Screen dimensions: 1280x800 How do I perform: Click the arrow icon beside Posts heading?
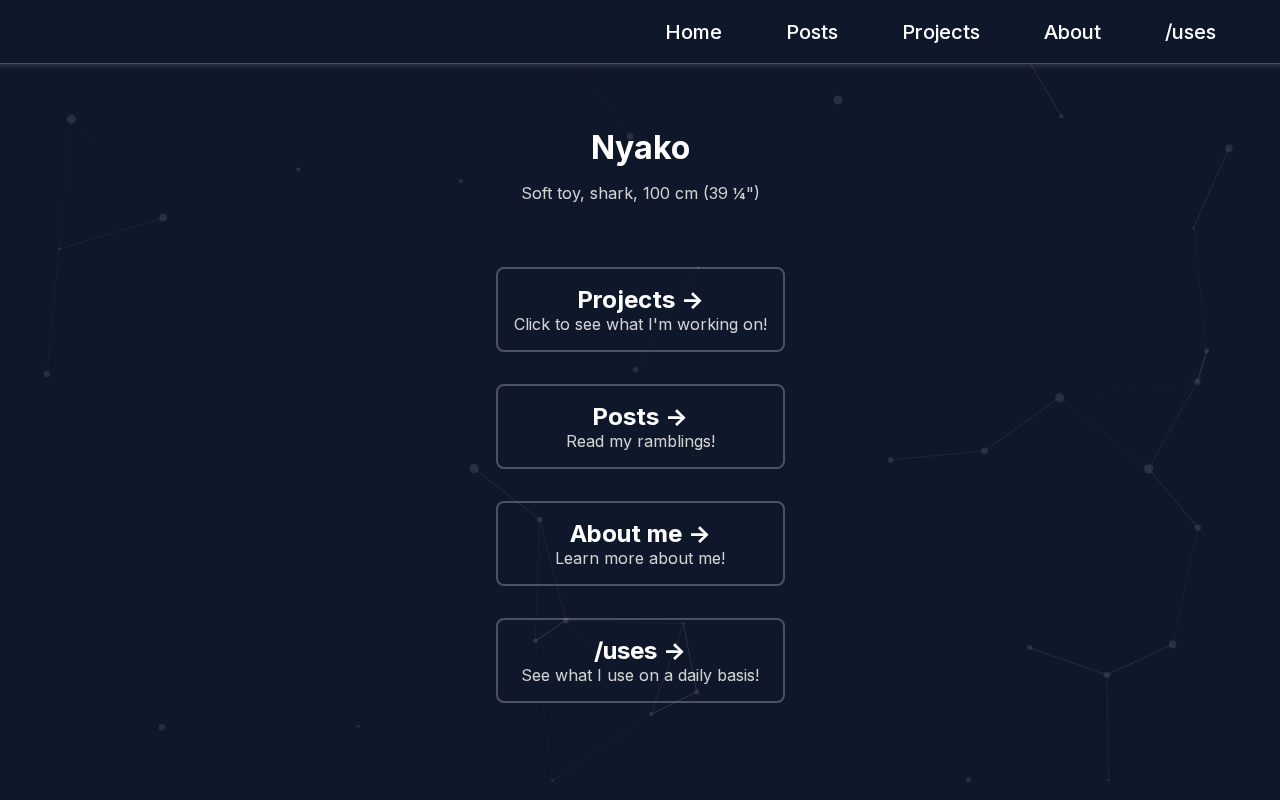tap(677, 418)
